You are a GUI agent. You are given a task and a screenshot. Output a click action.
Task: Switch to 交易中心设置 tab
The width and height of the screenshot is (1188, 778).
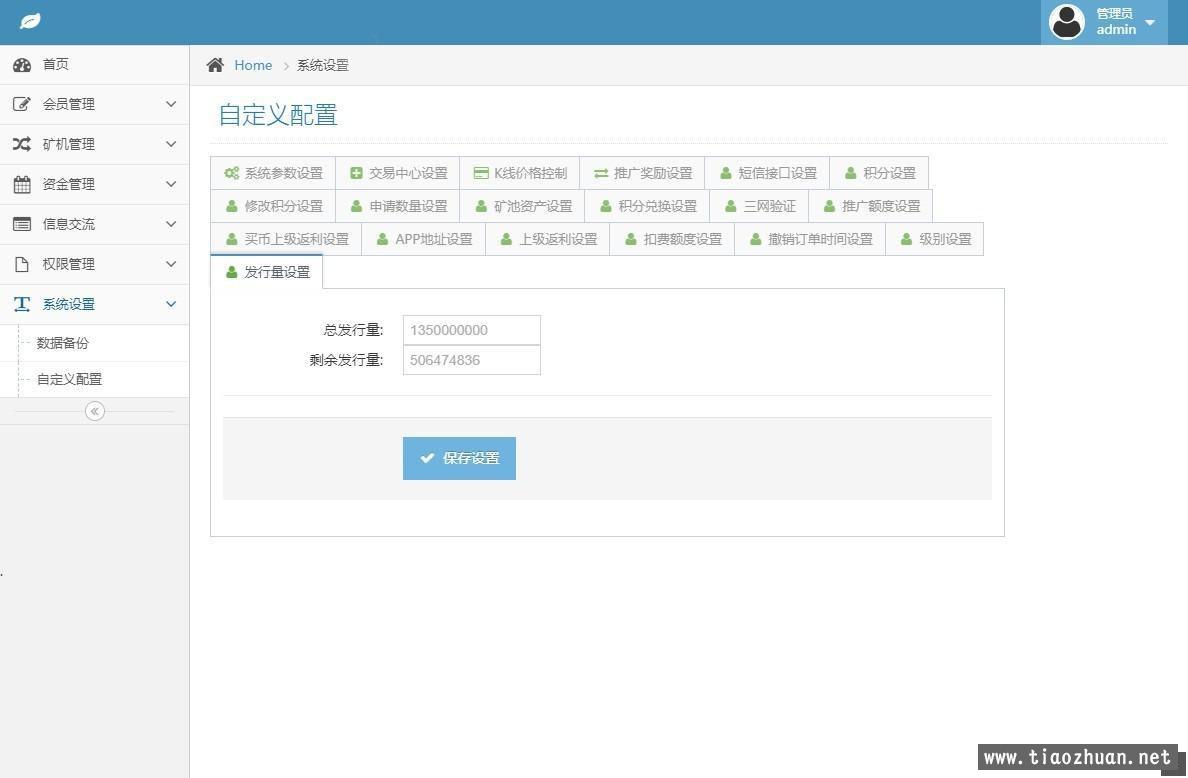tap(398, 173)
